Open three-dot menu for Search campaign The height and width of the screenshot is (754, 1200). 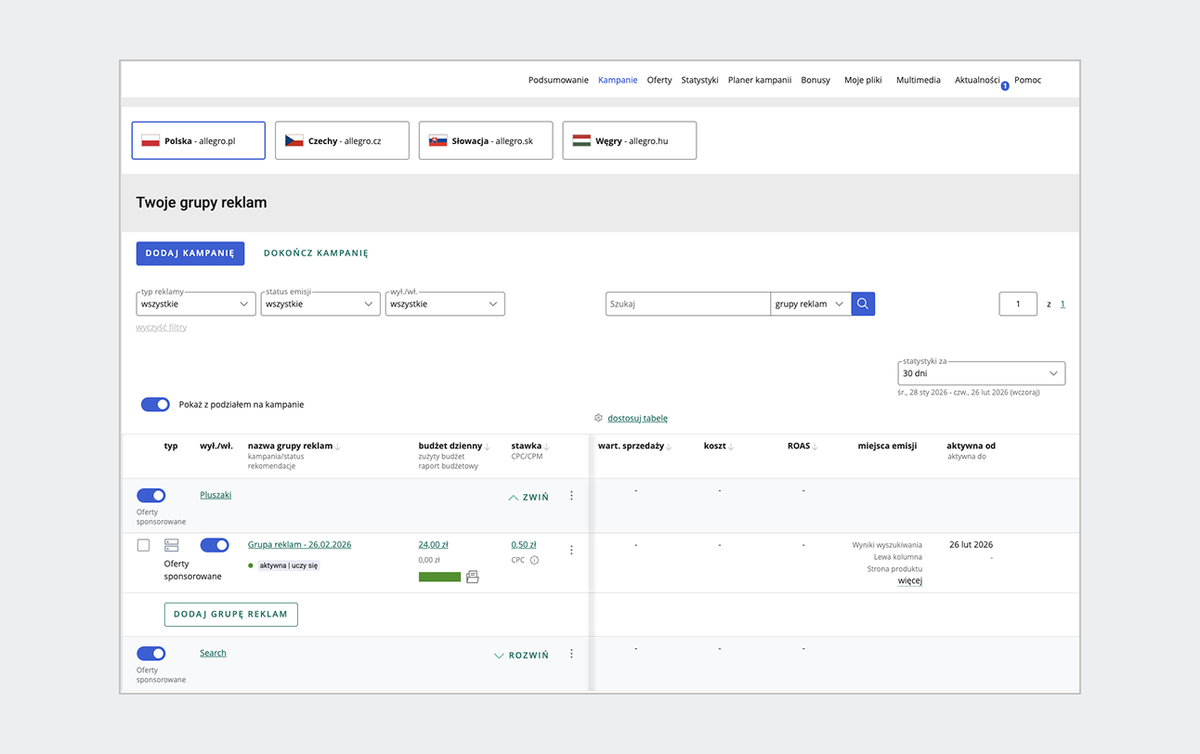tap(572, 654)
